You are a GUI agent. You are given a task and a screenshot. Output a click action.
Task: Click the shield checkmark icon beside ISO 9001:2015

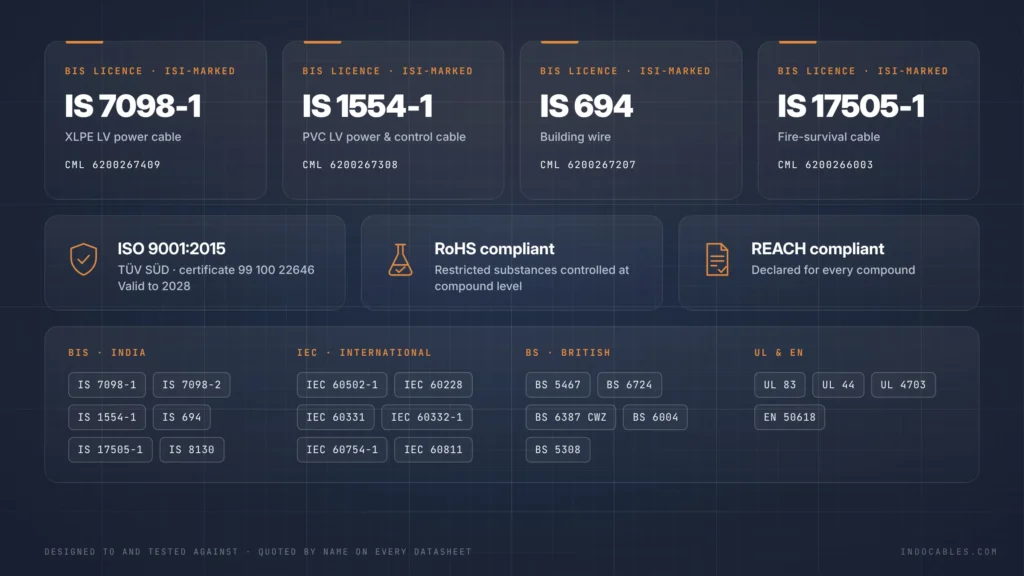click(84, 259)
